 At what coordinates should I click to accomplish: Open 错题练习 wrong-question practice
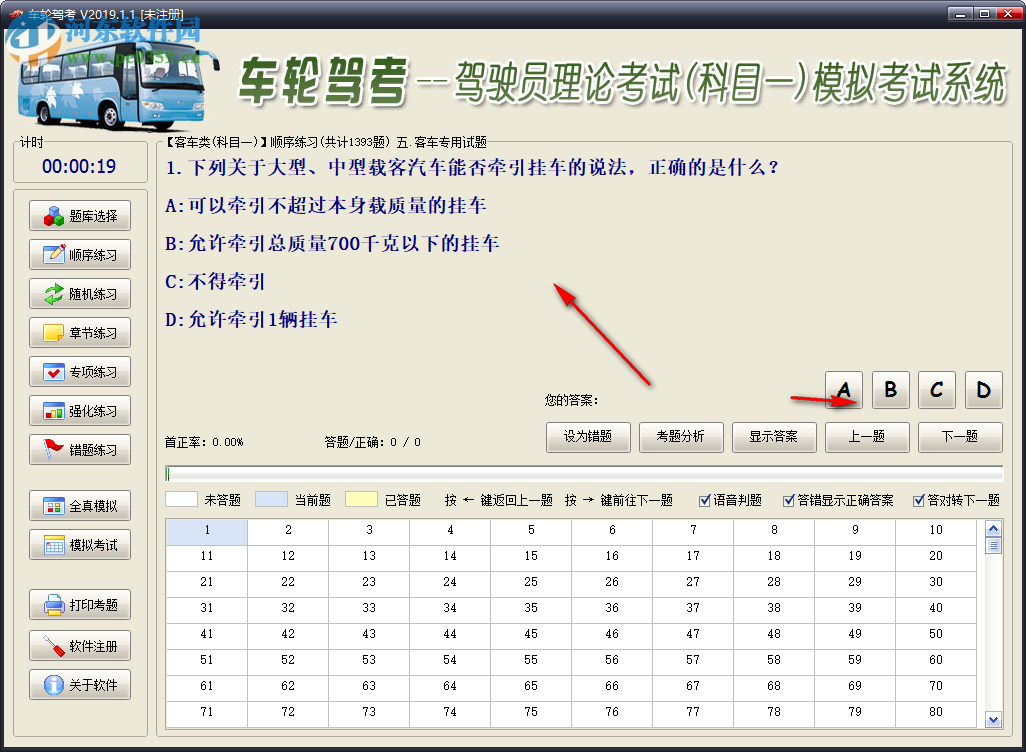(x=80, y=450)
